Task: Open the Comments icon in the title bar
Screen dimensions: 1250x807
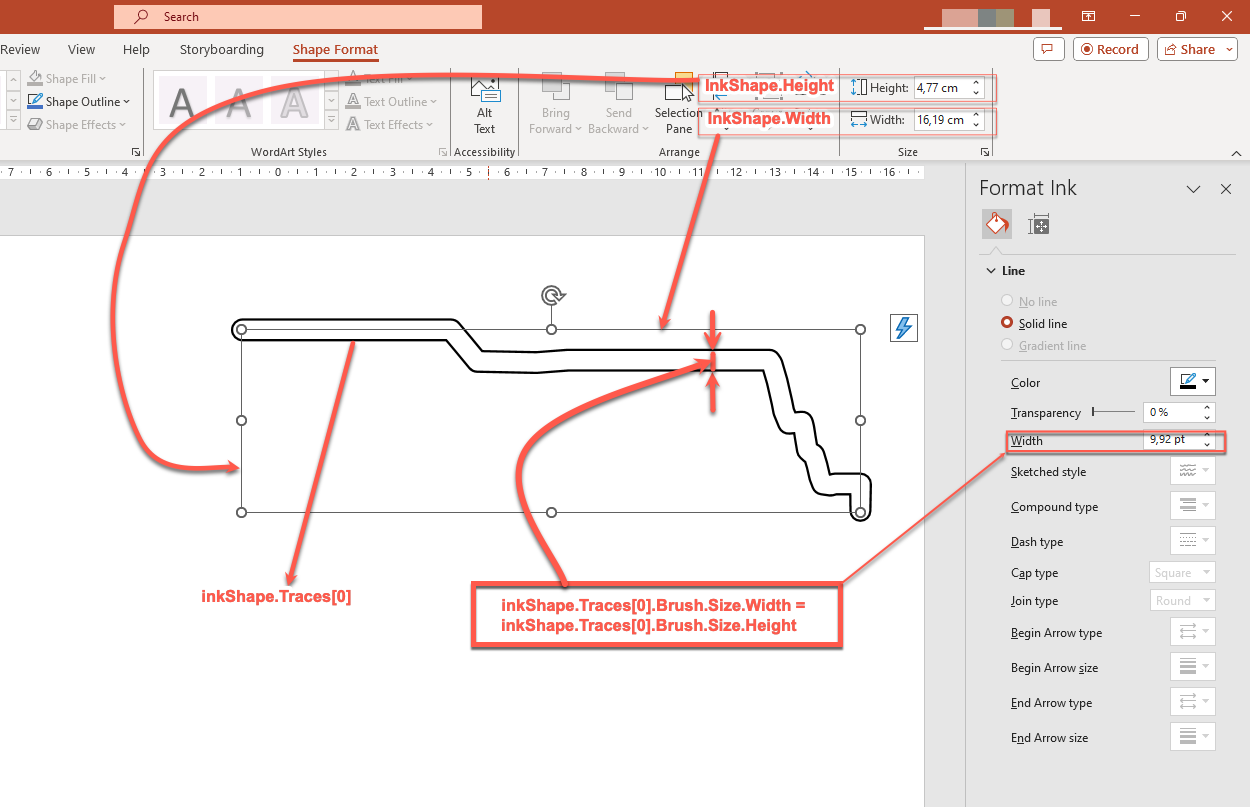Action: coord(1048,49)
